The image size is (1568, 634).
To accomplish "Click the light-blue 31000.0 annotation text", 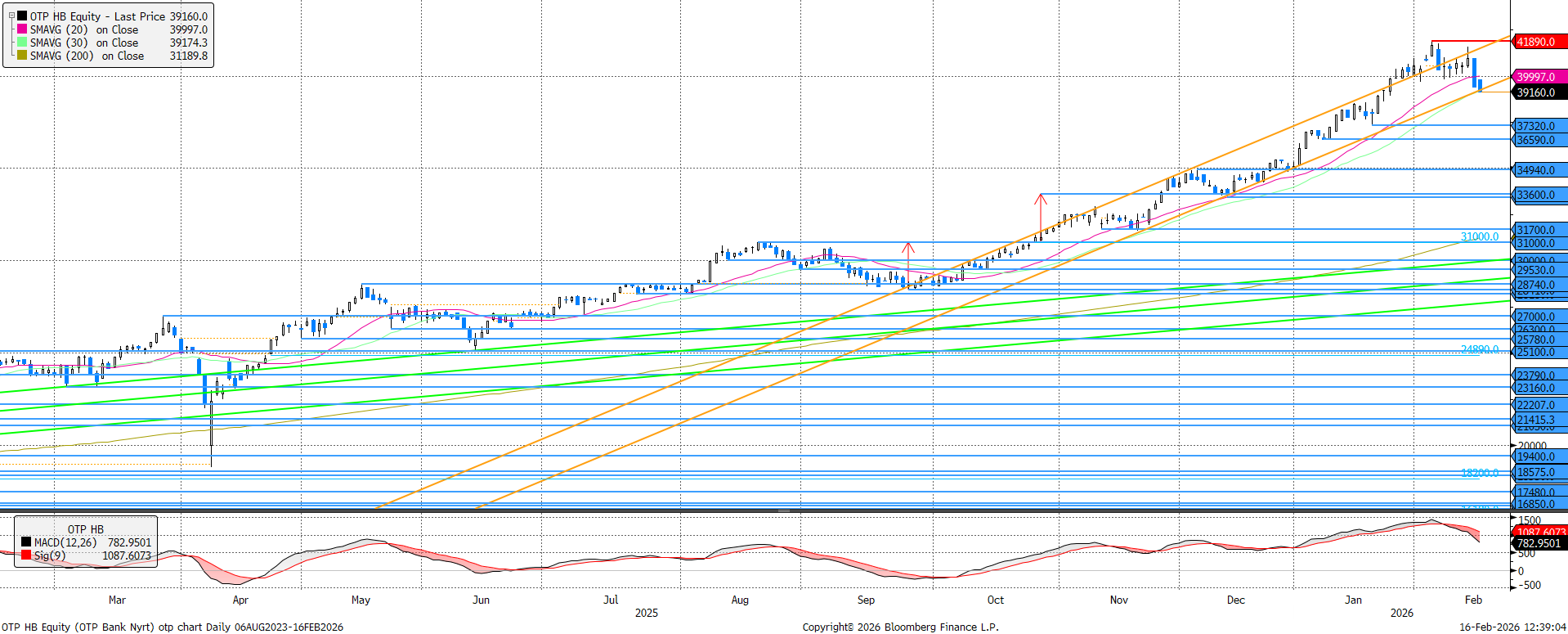I will point(1479,236).
